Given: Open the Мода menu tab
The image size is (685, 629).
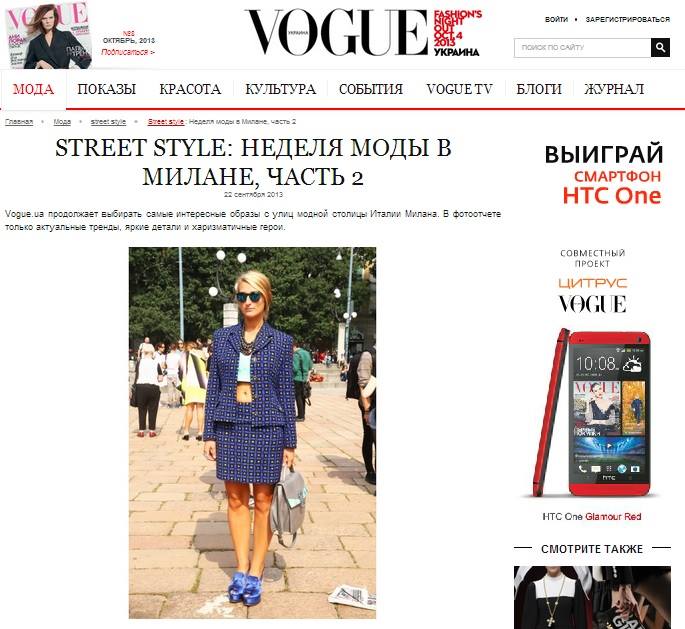Looking at the screenshot, I should (34, 89).
